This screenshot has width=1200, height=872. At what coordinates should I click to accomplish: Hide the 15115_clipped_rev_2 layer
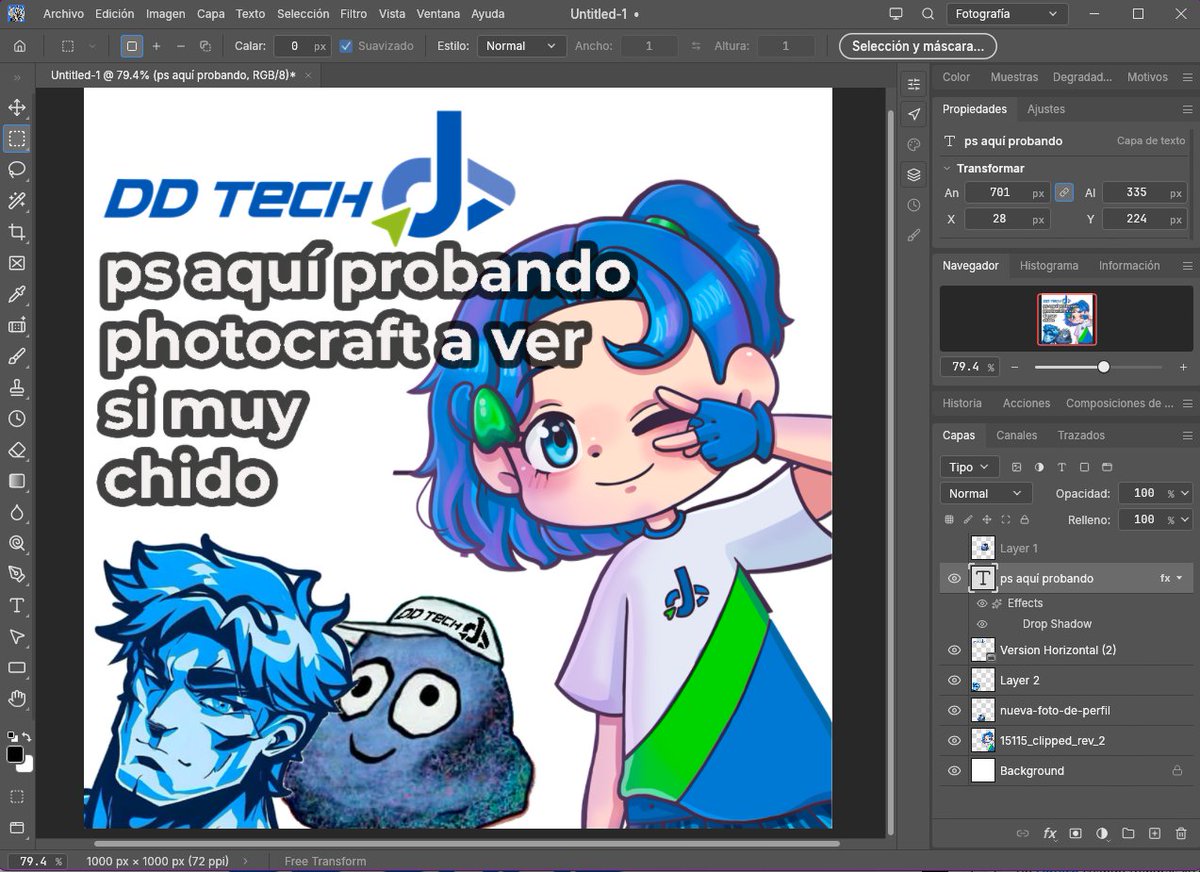tap(954, 740)
